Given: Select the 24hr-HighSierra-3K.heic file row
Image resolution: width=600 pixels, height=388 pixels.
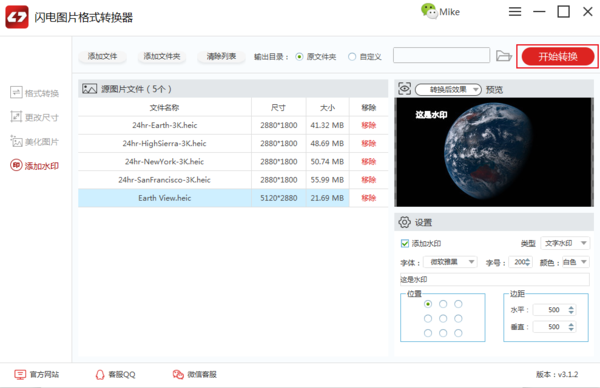Looking at the screenshot, I should (233, 143).
